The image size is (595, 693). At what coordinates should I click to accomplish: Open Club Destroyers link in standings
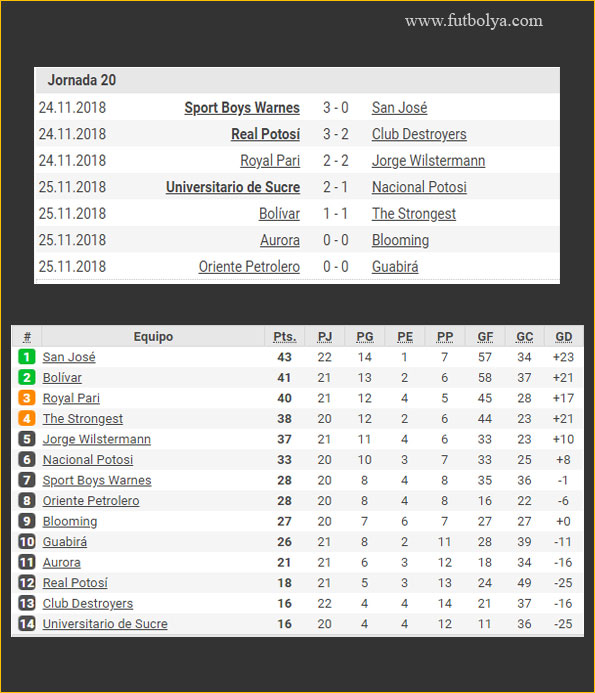click(x=88, y=603)
